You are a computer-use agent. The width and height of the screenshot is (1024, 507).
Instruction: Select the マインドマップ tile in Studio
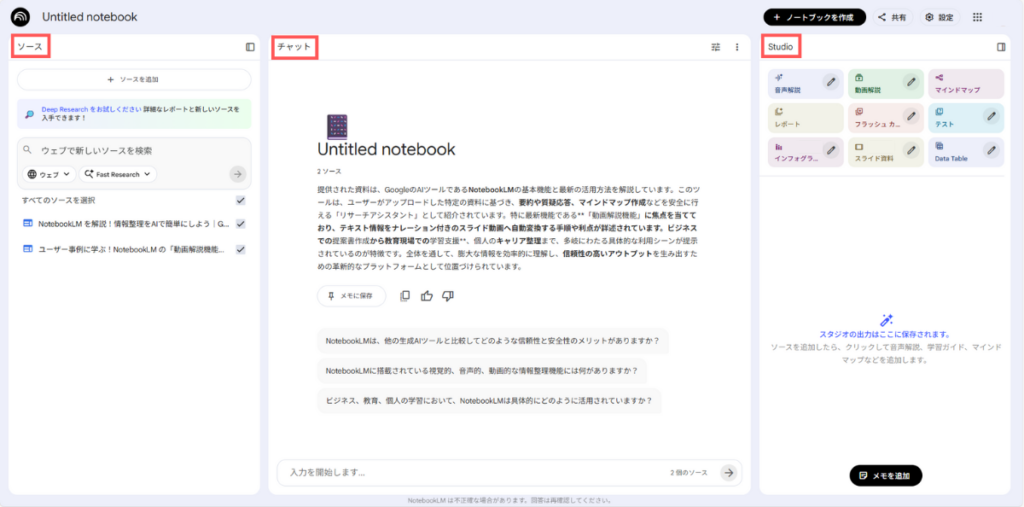click(955, 84)
